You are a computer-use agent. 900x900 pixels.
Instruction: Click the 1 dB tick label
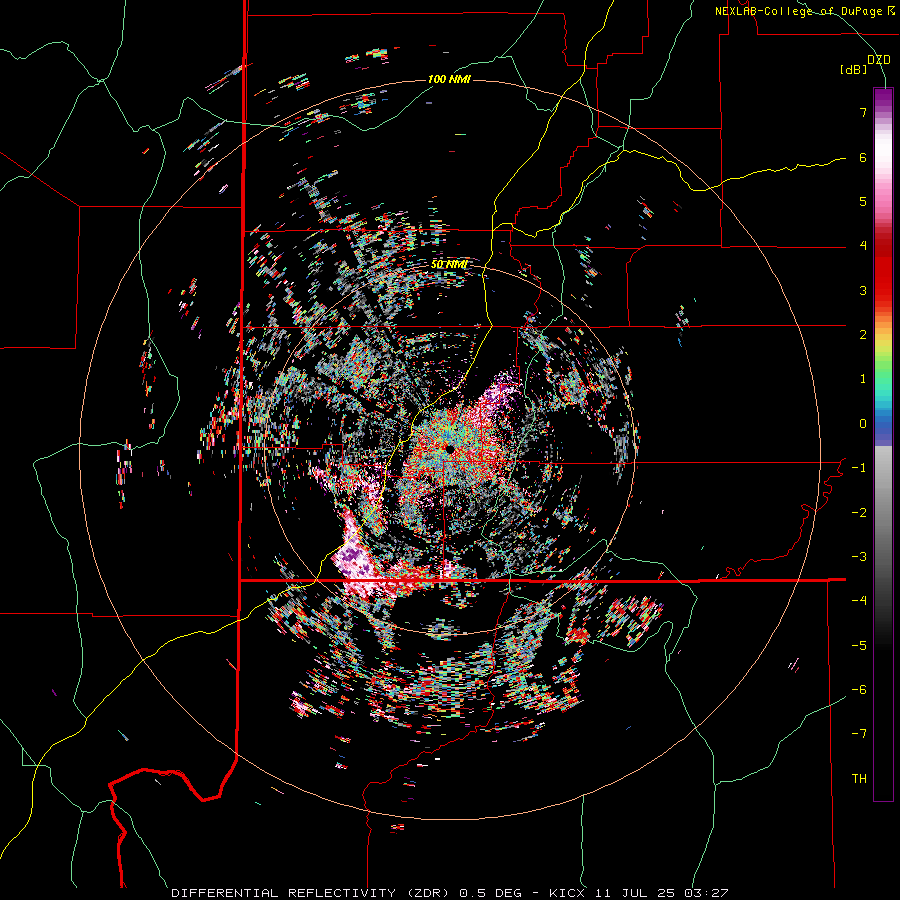click(x=863, y=379)
